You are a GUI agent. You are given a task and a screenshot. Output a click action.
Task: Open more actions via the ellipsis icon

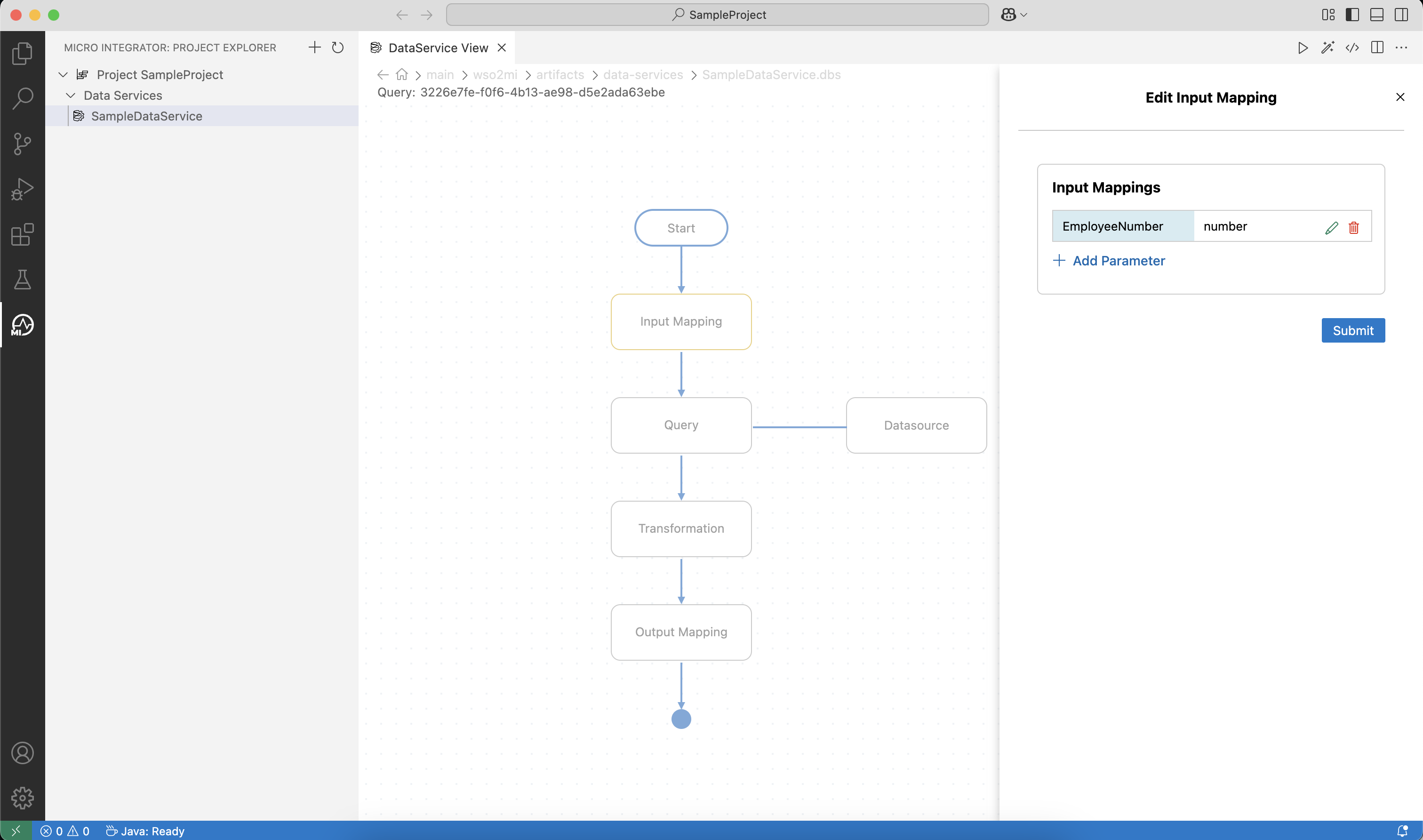pos(1403,48)
